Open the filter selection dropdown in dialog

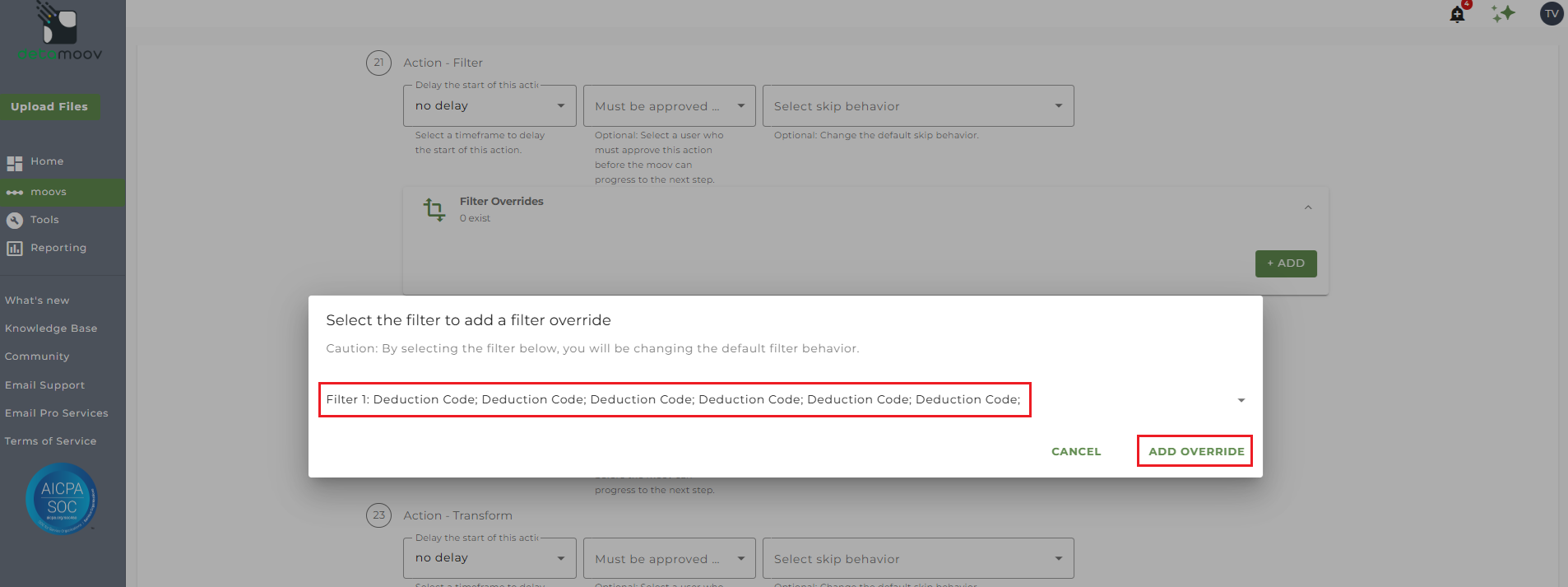pyautogui.click(x=786, y=399)
